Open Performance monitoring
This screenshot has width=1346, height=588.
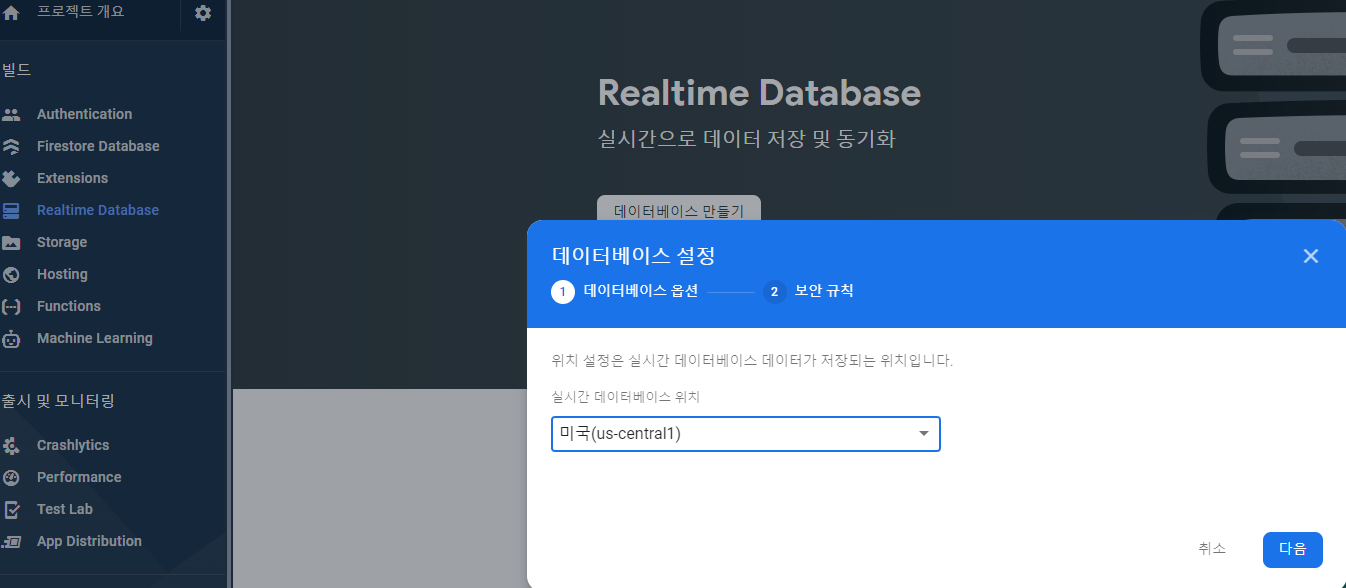pos(79,477)
